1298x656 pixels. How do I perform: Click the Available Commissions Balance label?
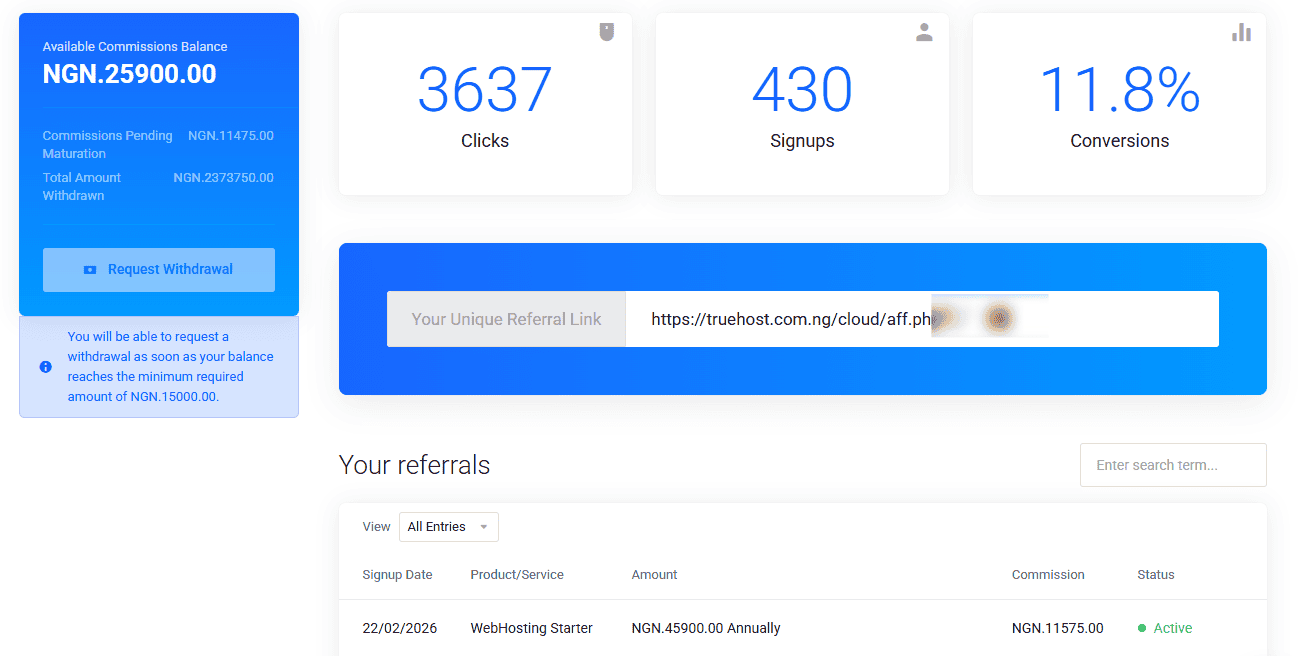[x=135, y=47]
